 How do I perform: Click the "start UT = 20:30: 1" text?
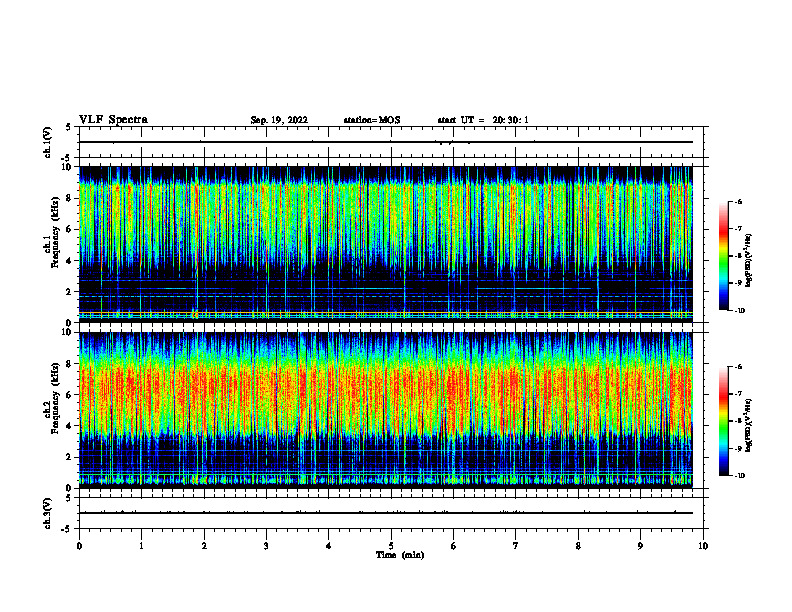[483, 120]
